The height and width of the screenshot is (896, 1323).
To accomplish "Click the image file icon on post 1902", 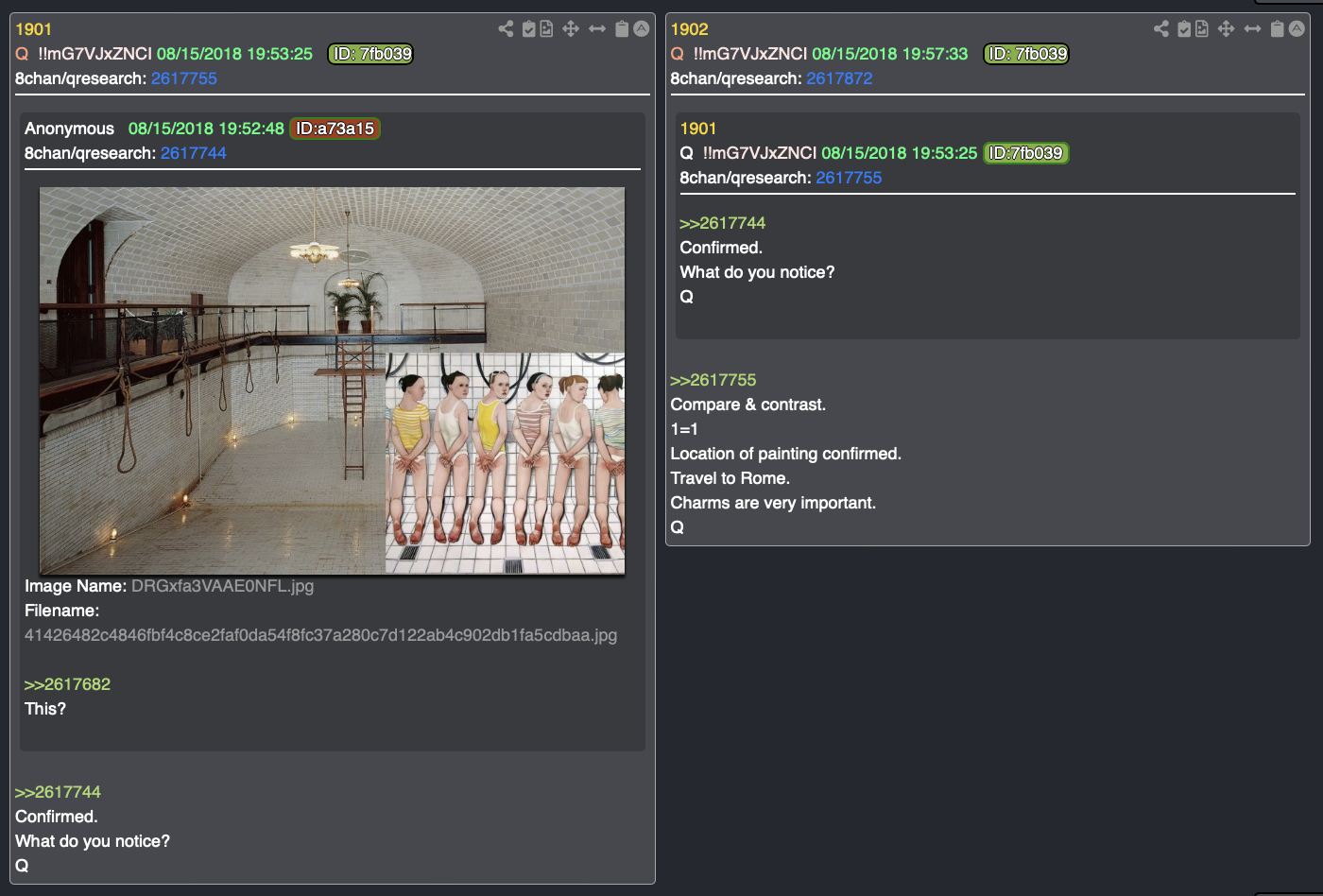I will [x=1201, y=29].
